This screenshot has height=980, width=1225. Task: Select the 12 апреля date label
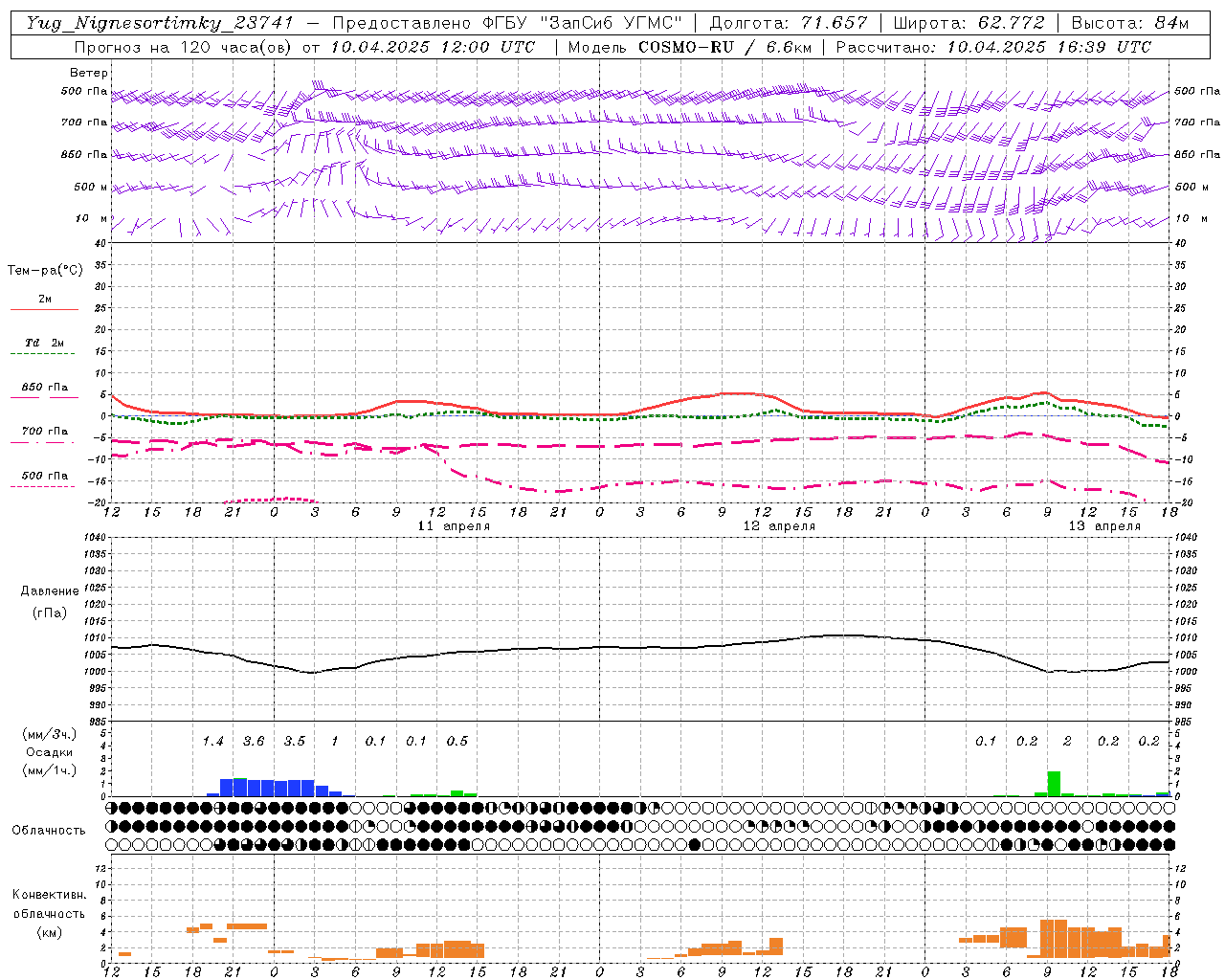[779, 526]
